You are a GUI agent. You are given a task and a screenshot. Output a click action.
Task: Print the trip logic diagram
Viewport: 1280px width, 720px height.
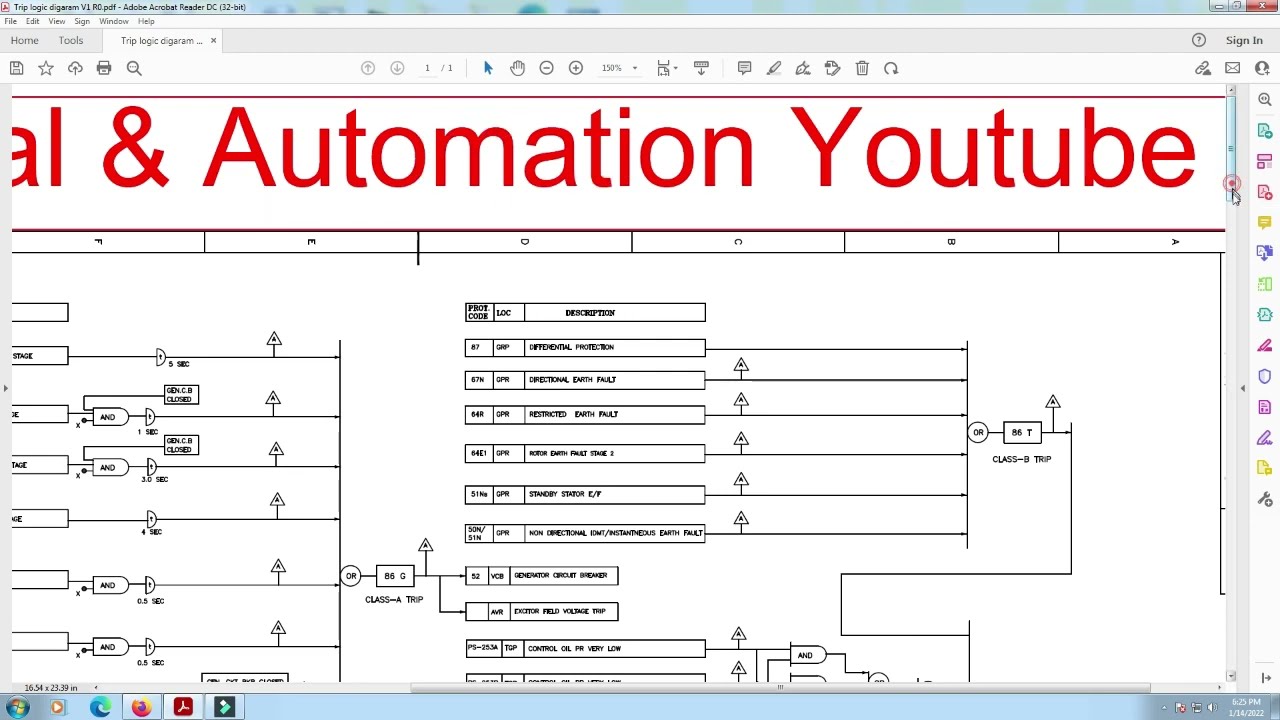pos(104,68)
